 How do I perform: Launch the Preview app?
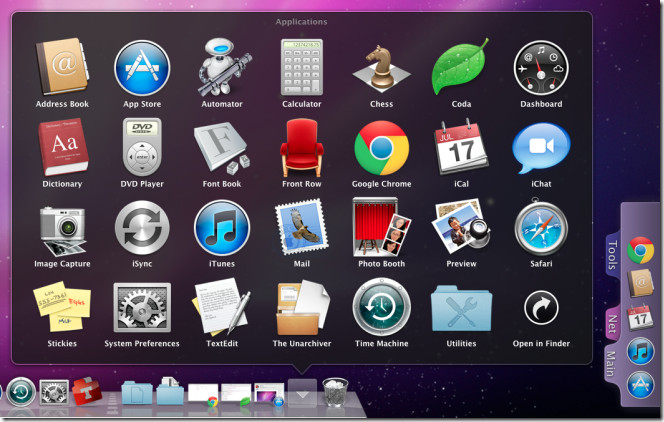(460, 228)
